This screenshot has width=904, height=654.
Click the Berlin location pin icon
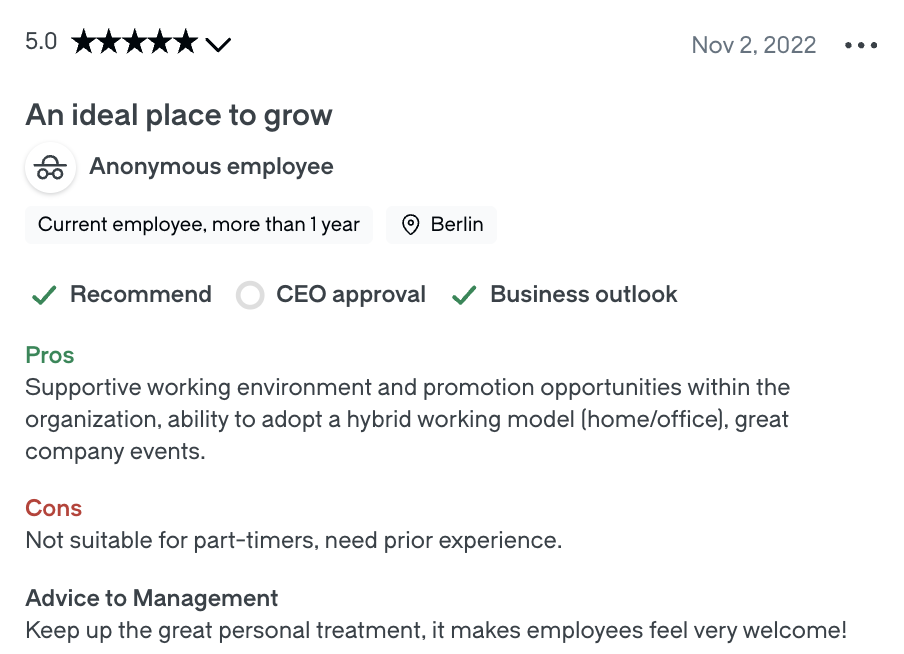click(410, 225)
